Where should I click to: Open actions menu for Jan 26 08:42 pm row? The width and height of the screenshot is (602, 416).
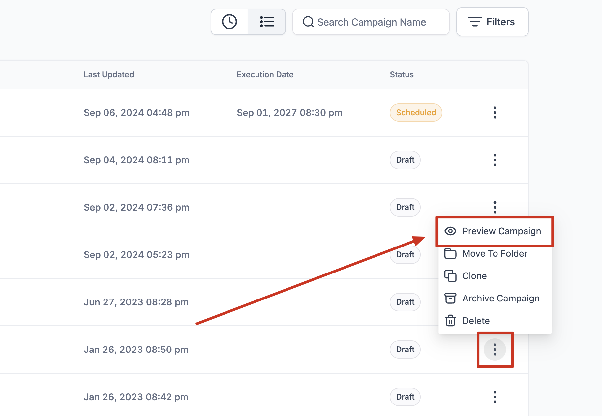tap(495, 397)
